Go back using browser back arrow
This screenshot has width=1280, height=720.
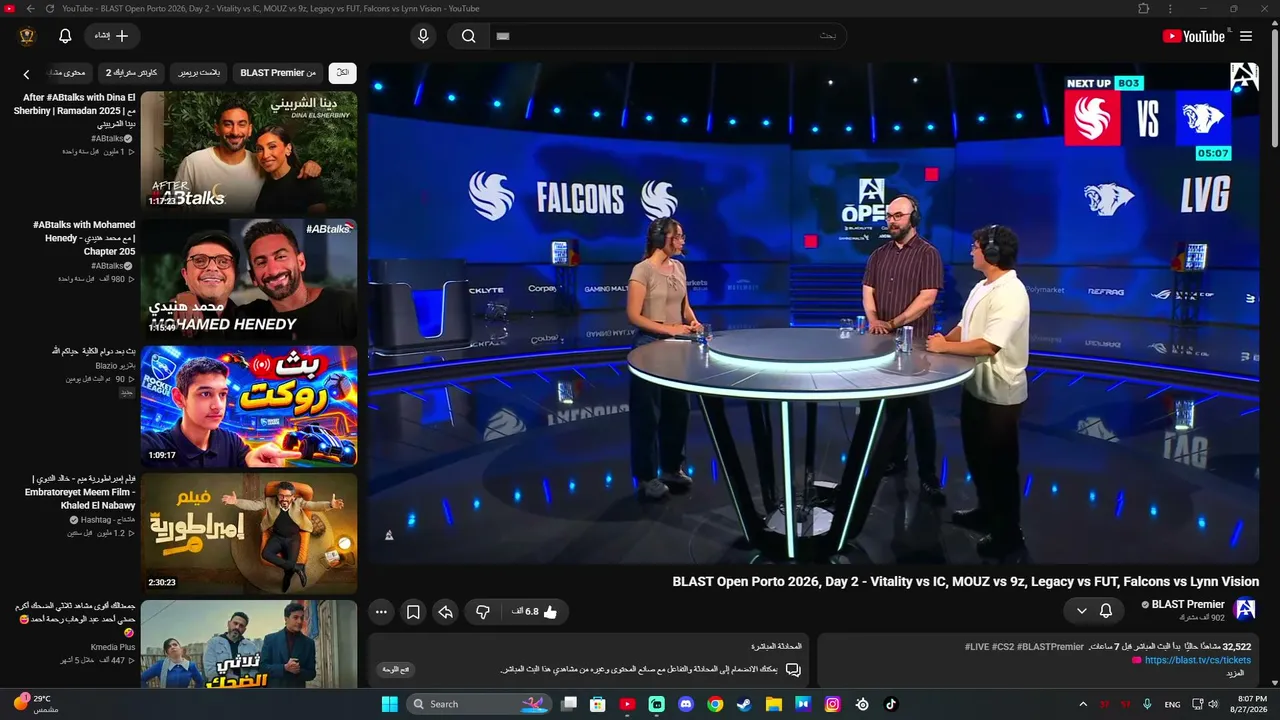[30, 9]
